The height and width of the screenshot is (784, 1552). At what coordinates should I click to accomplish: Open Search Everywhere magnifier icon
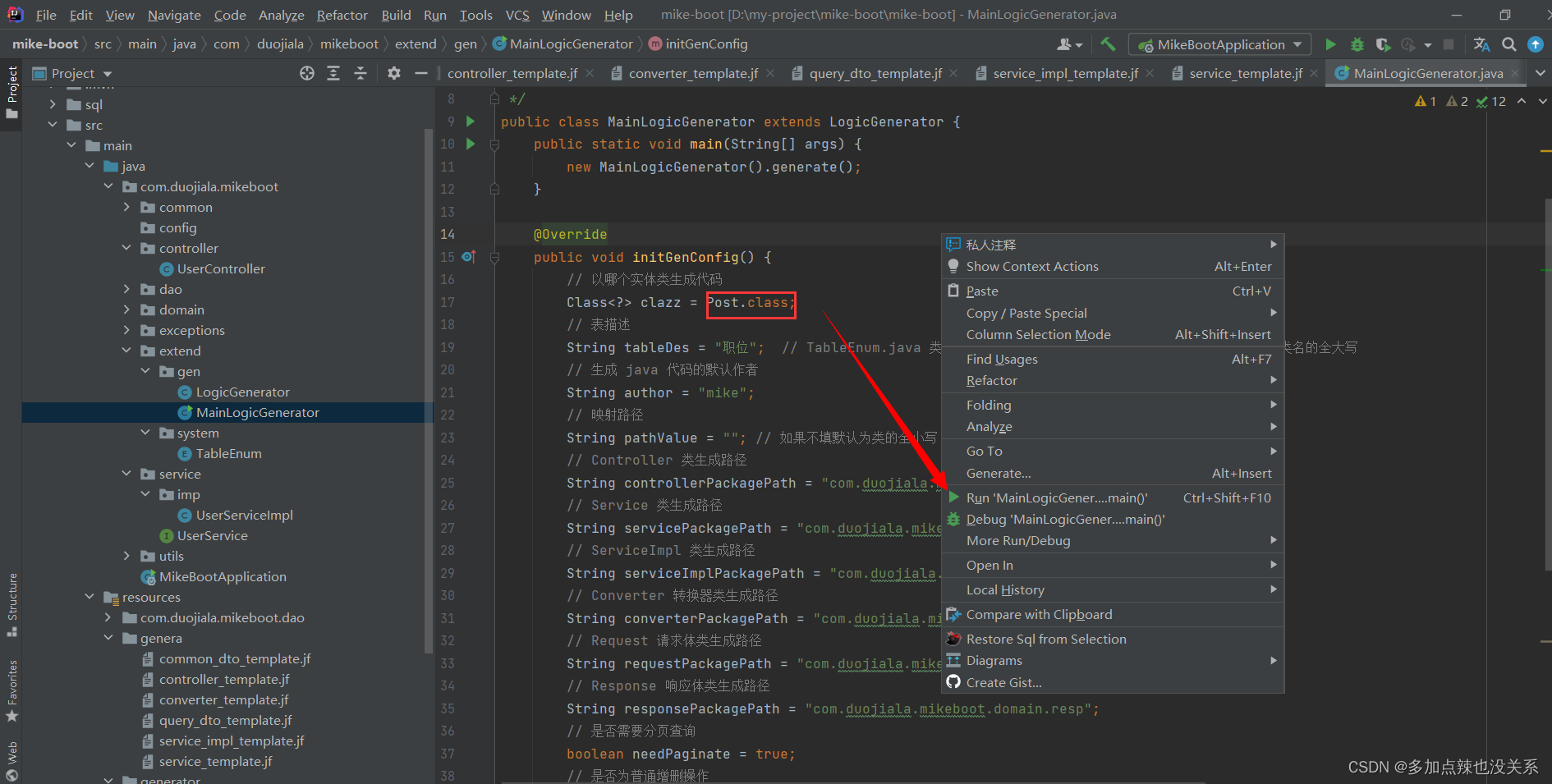(1508, 44)
